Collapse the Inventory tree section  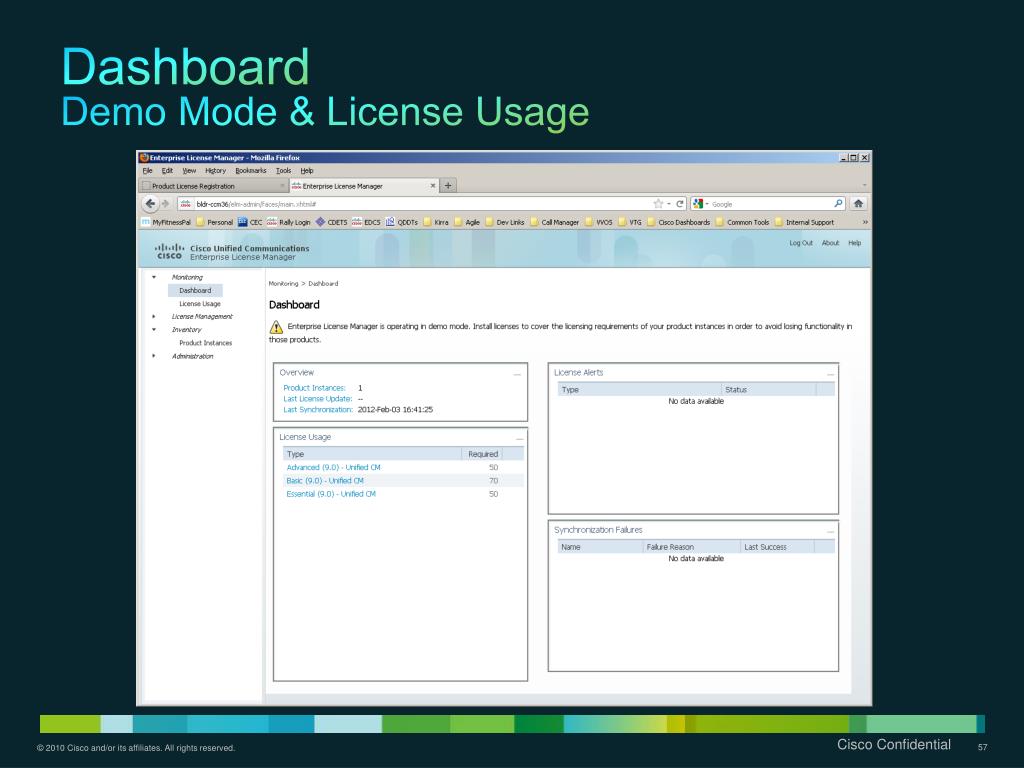[x=154, y=330]
